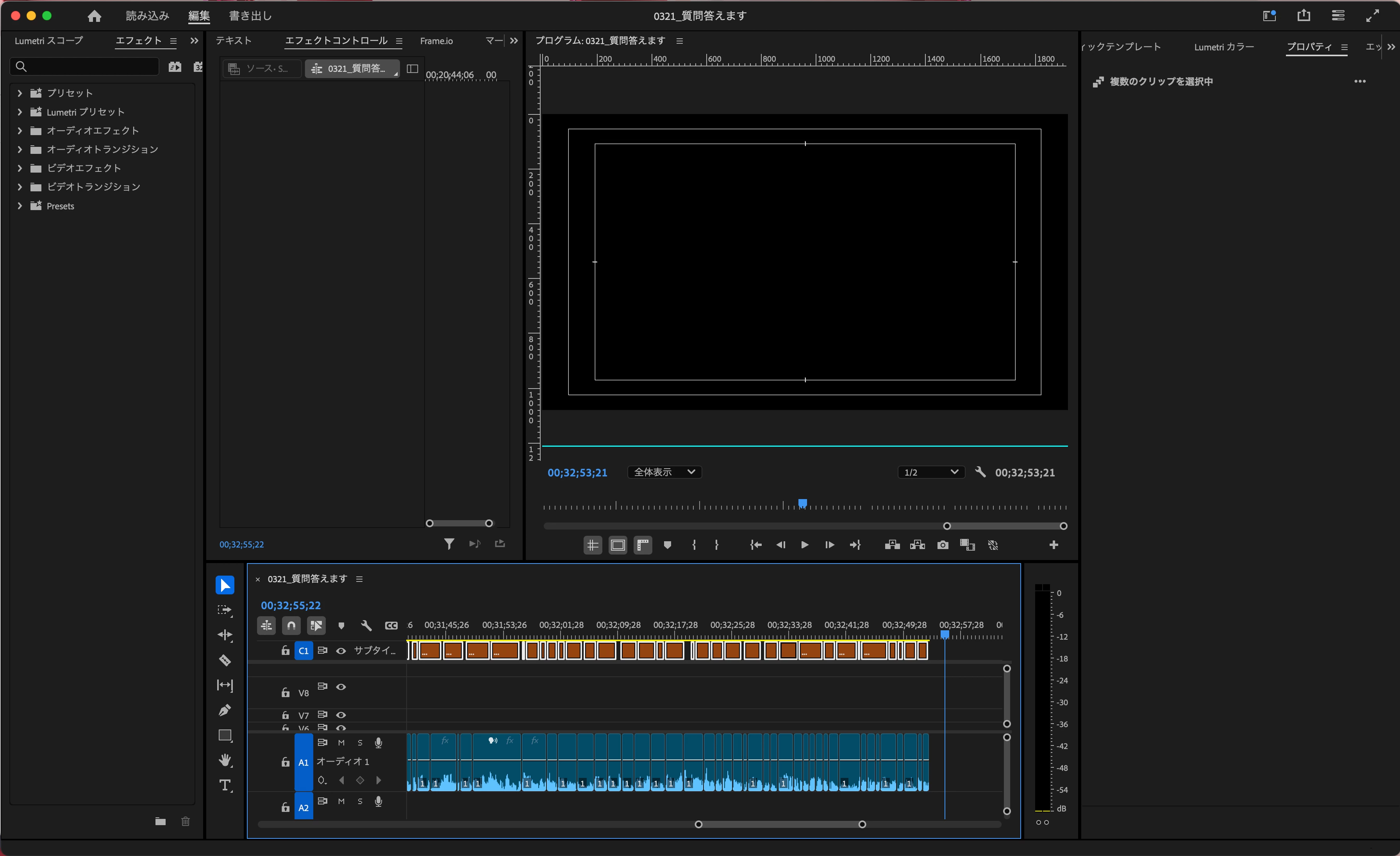Click the program monitor button editor plus
This screenshot has width=1400, height=856.
1054,545
